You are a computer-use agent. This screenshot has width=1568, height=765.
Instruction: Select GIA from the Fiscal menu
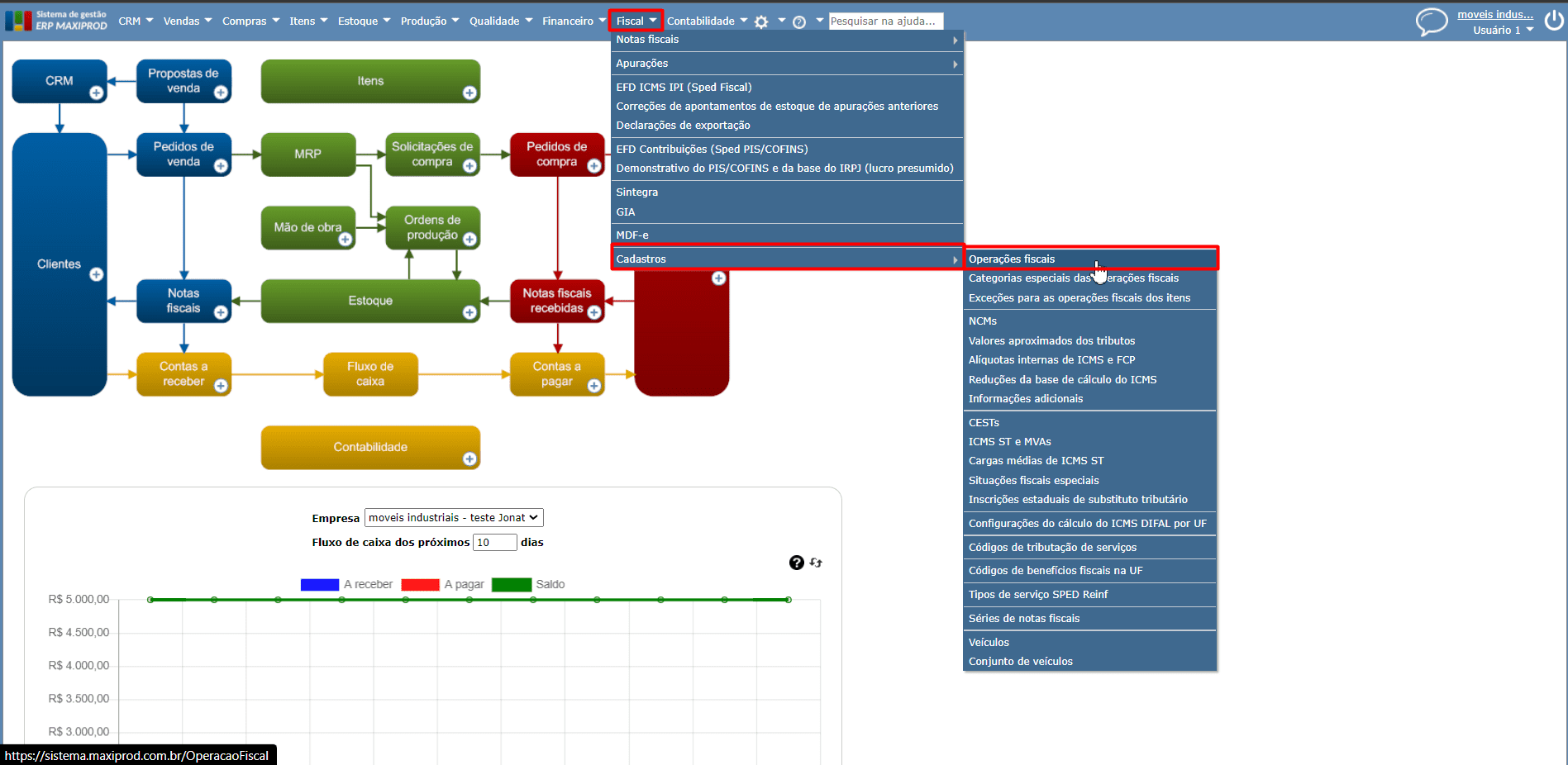tap(626, 212)
